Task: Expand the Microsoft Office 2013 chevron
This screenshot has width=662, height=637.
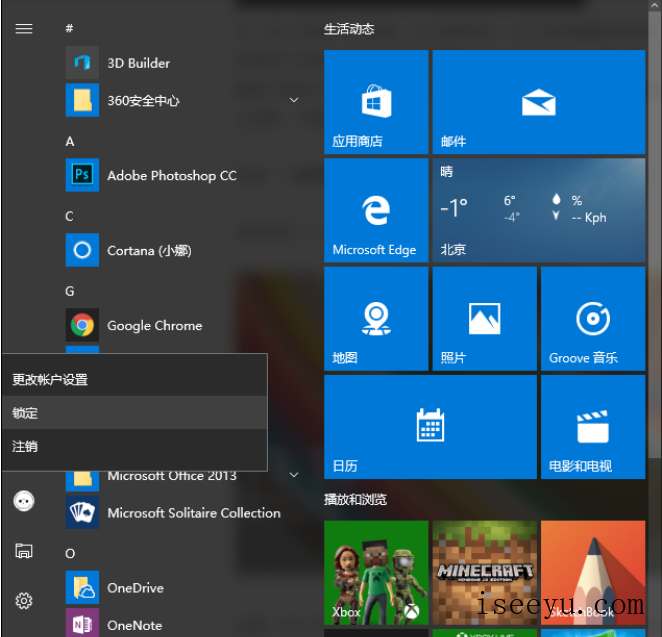Action: (x=294, y=475)
